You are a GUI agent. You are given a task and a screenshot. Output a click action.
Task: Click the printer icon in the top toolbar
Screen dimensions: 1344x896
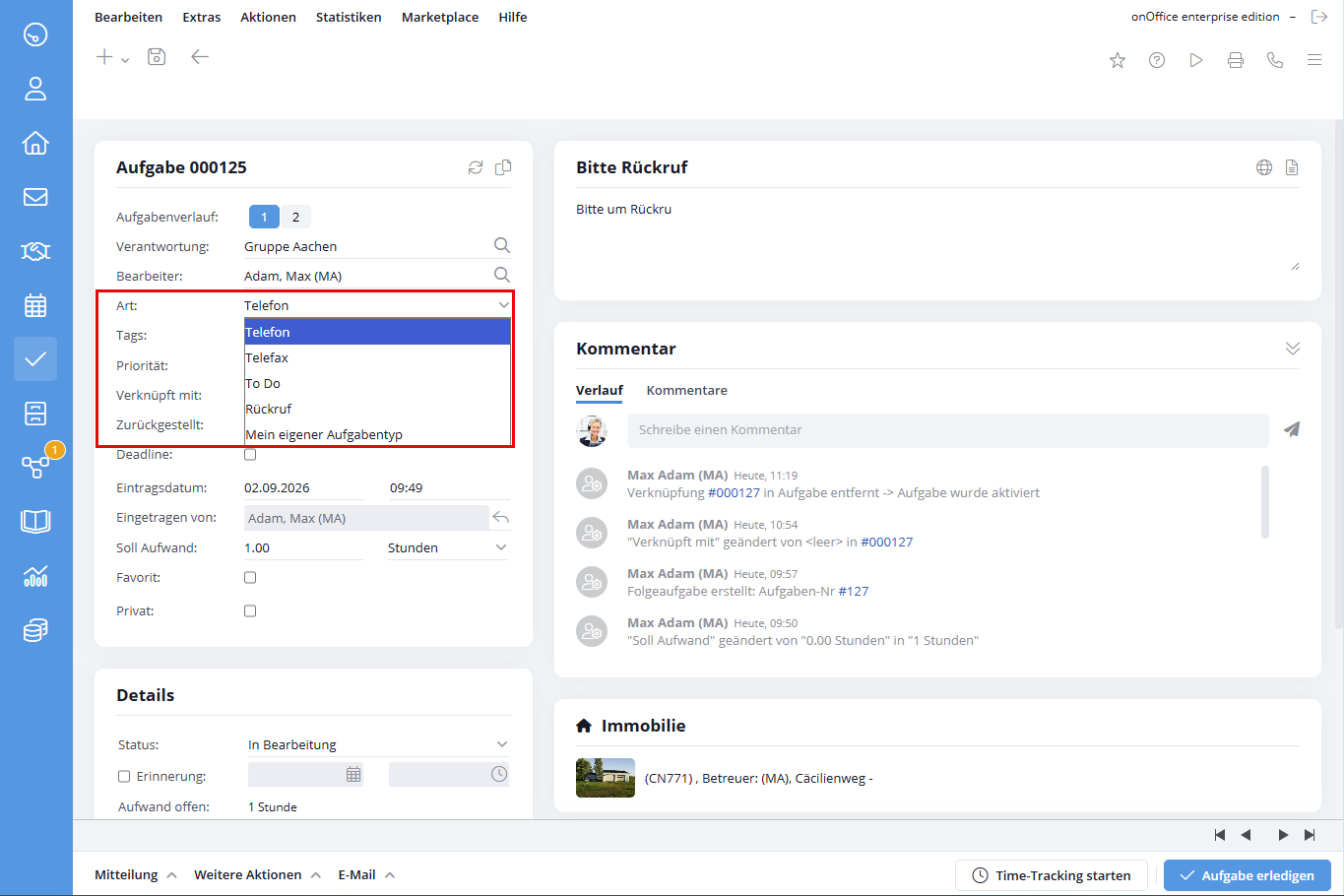1236,60
